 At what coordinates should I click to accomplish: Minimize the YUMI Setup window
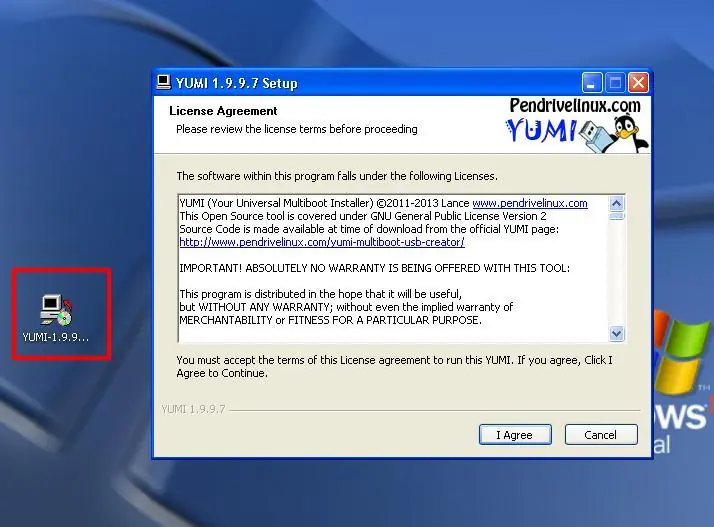pos(592,83)
